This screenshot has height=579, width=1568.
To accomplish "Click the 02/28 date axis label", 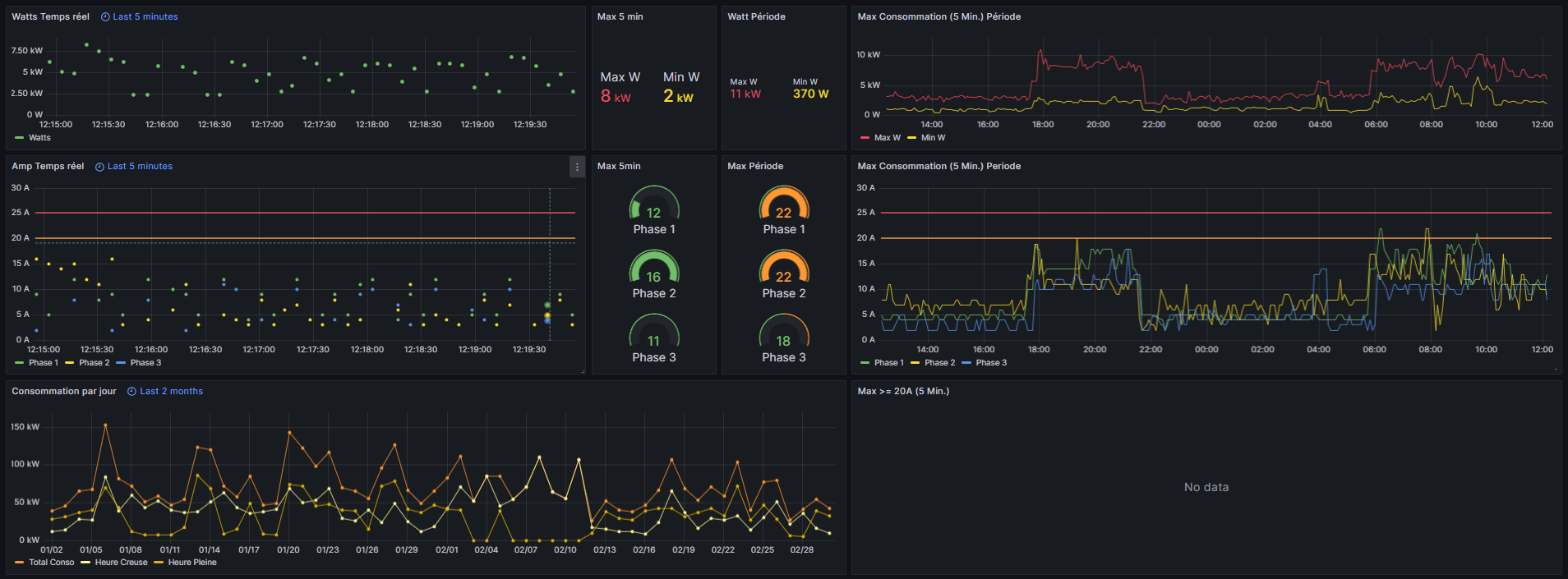I will pyautogui.click(x=802, y=550).
